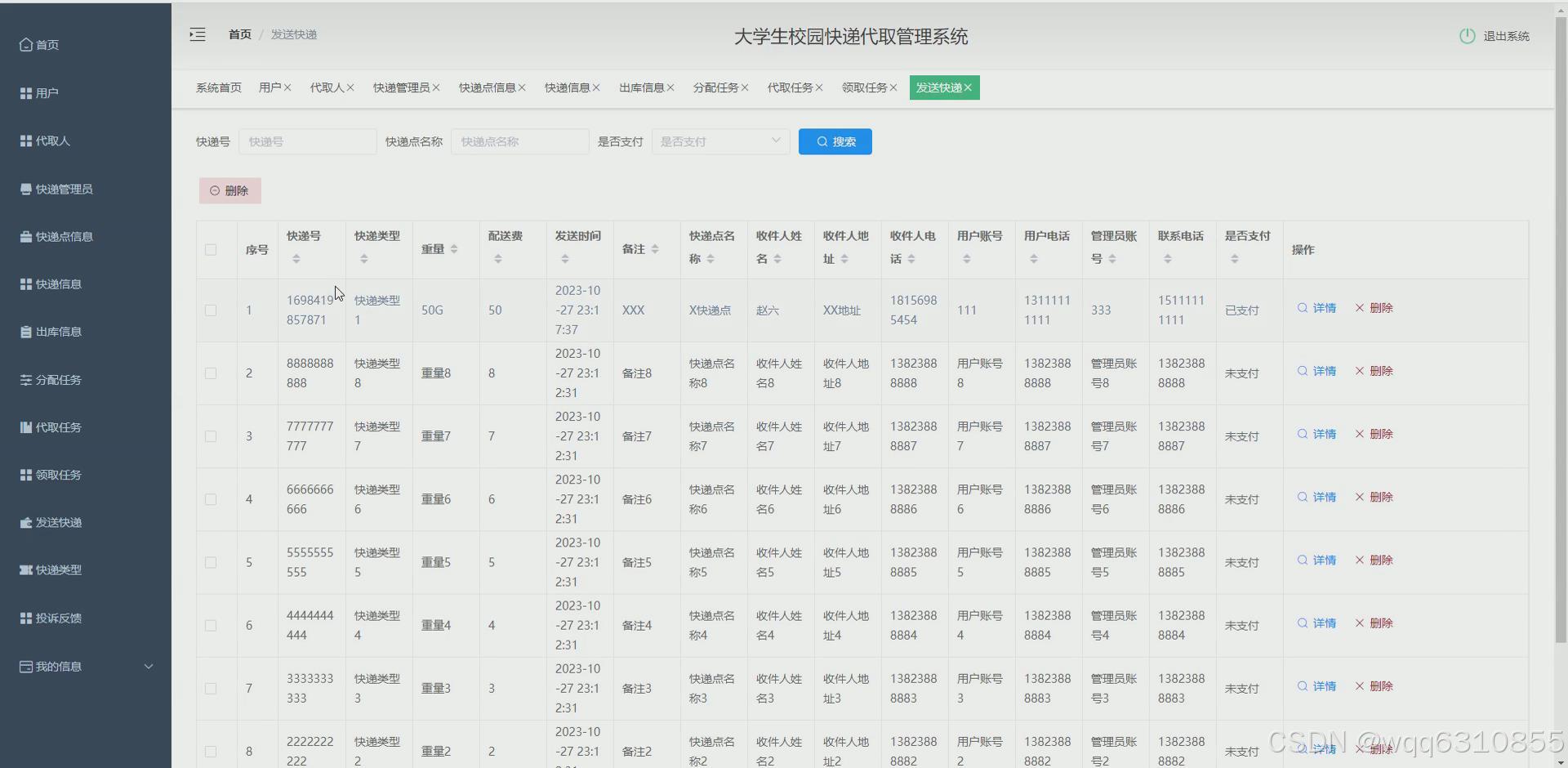
Task: Open 快递管理员 in the sidebar
Action: 62,189
